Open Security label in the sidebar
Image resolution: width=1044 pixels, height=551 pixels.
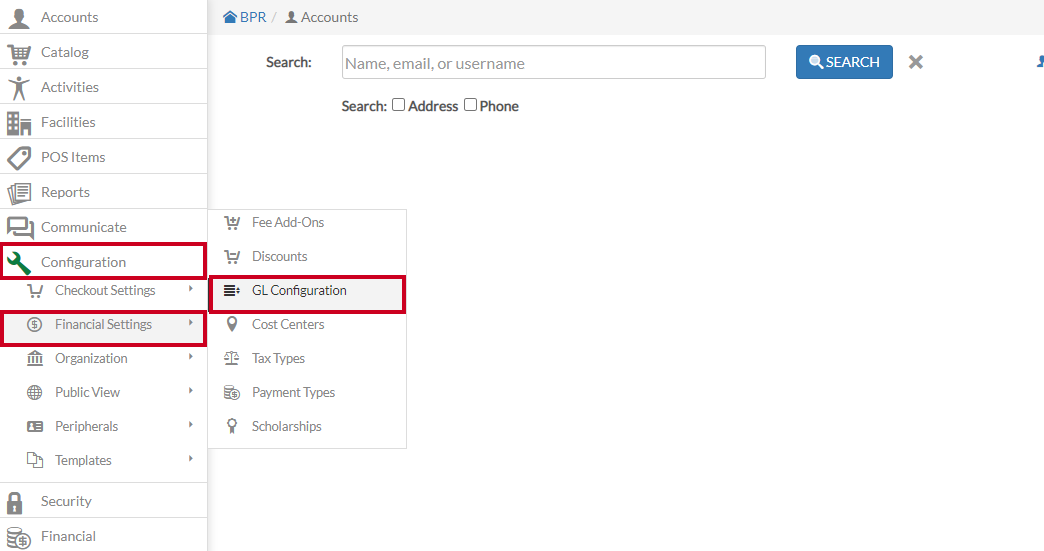point(66,502)
